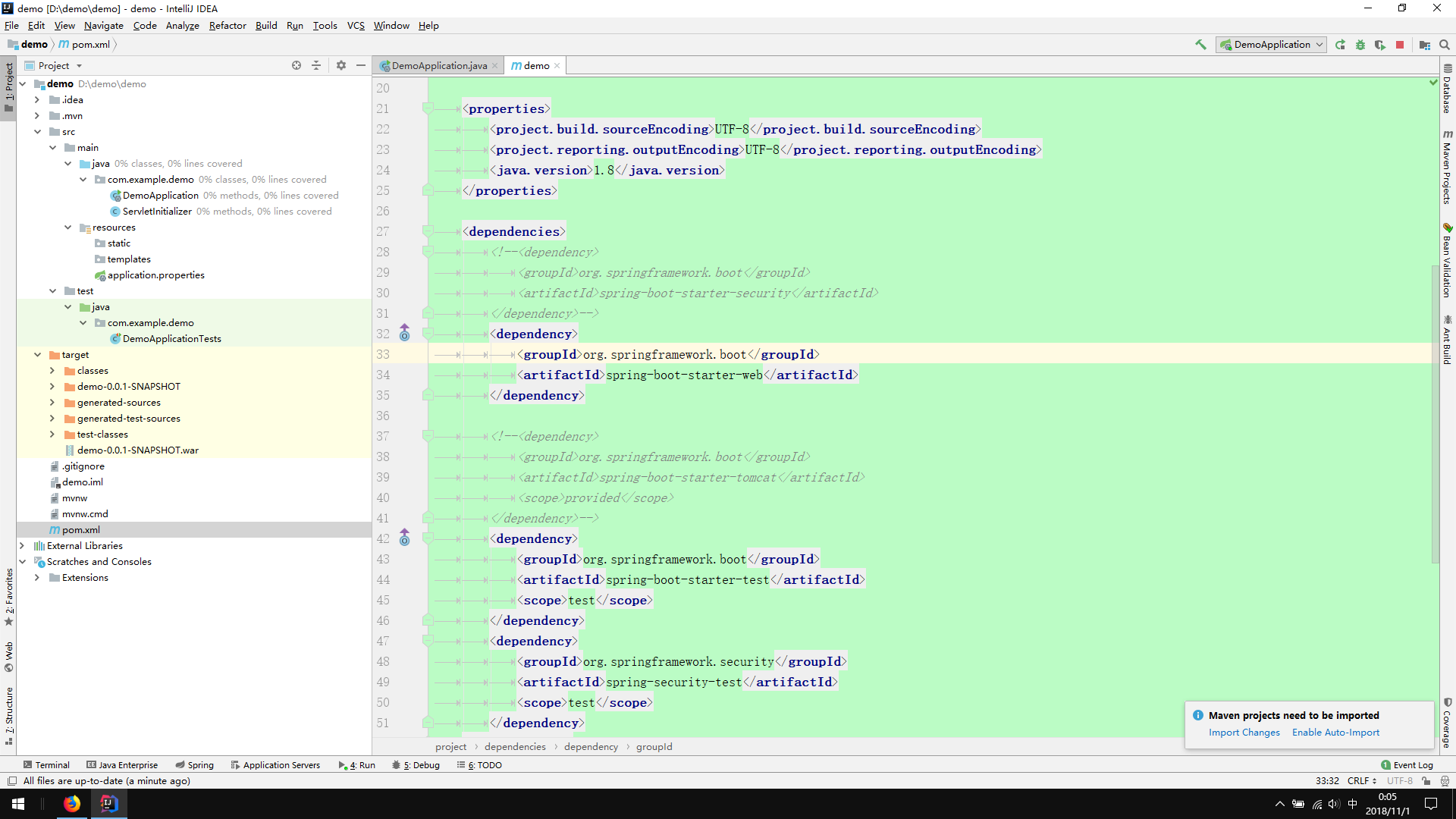The image size is (1456, 819).
Task: Click the Search Everywhere magnifier icon
Action: point(1445,45)
